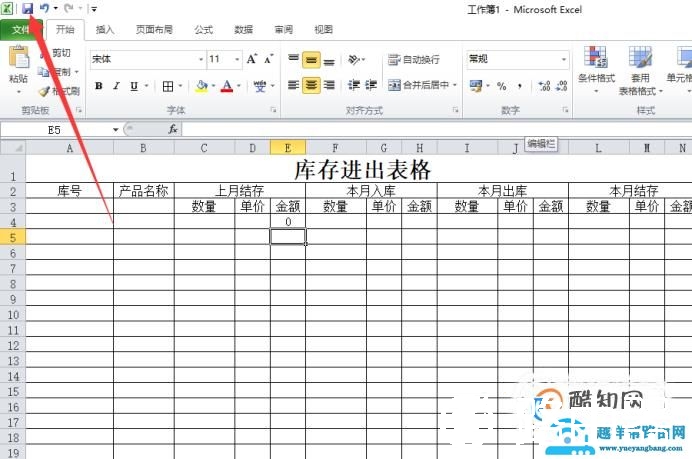Increase font size with large A icon
Viewport: 692px width, 459px height.
click(252, 59)
